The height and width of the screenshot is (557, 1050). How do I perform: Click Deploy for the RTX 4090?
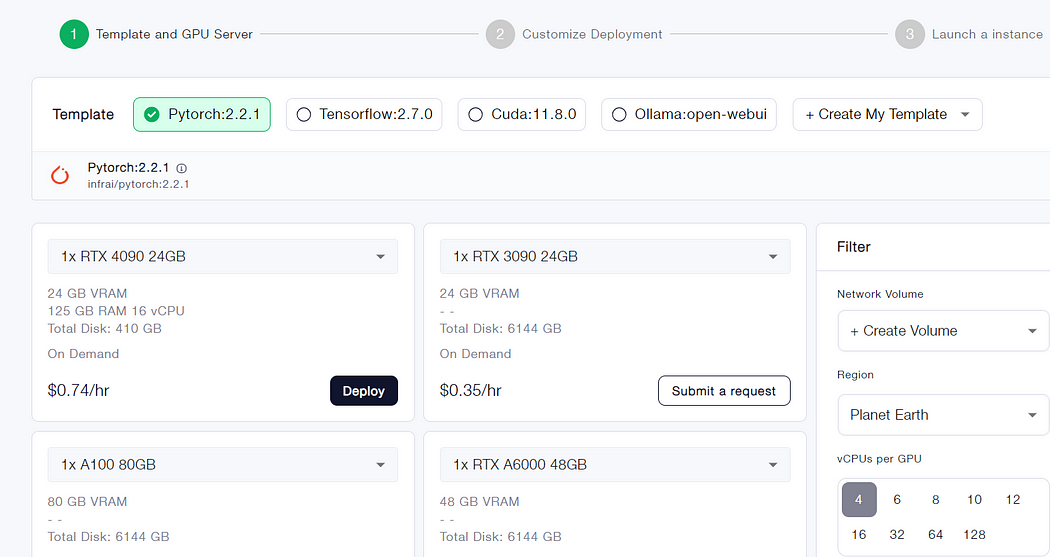[363, 391]
